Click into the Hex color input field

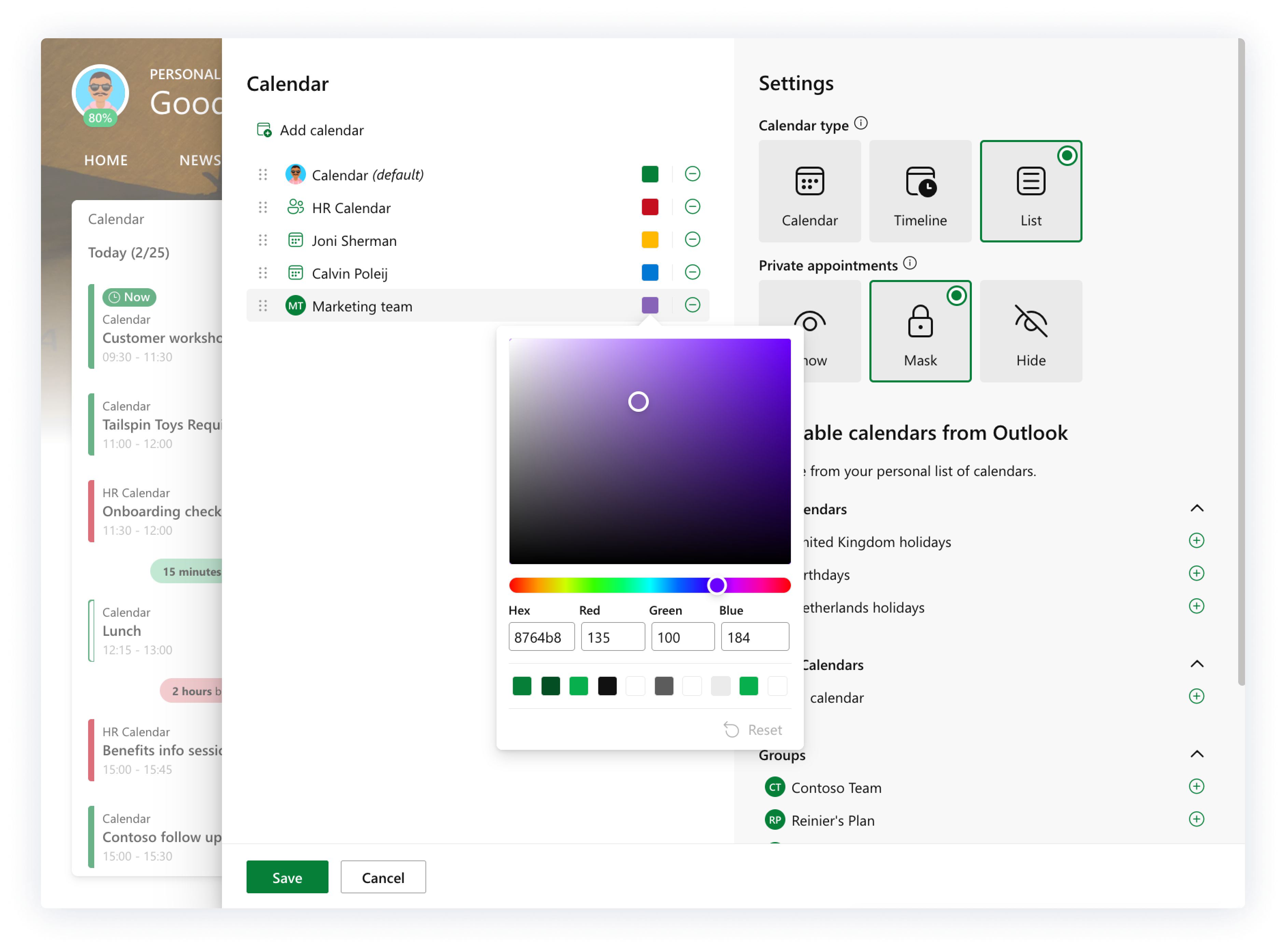click(541, 637)
